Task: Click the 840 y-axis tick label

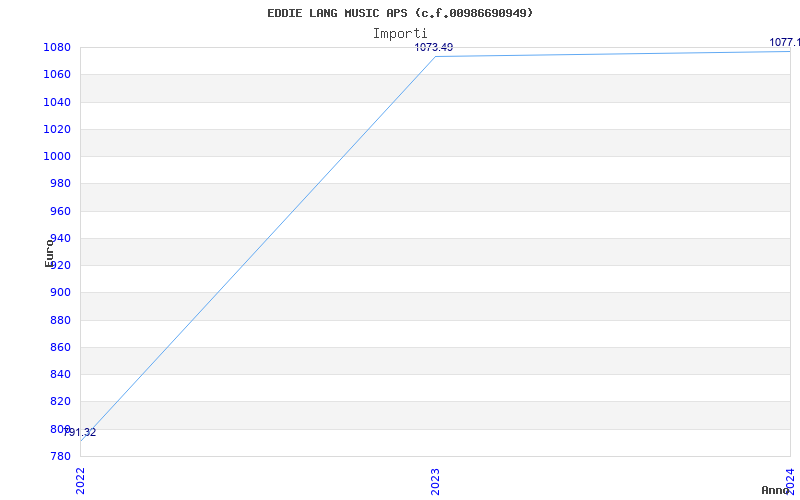Action: [60, 374]
